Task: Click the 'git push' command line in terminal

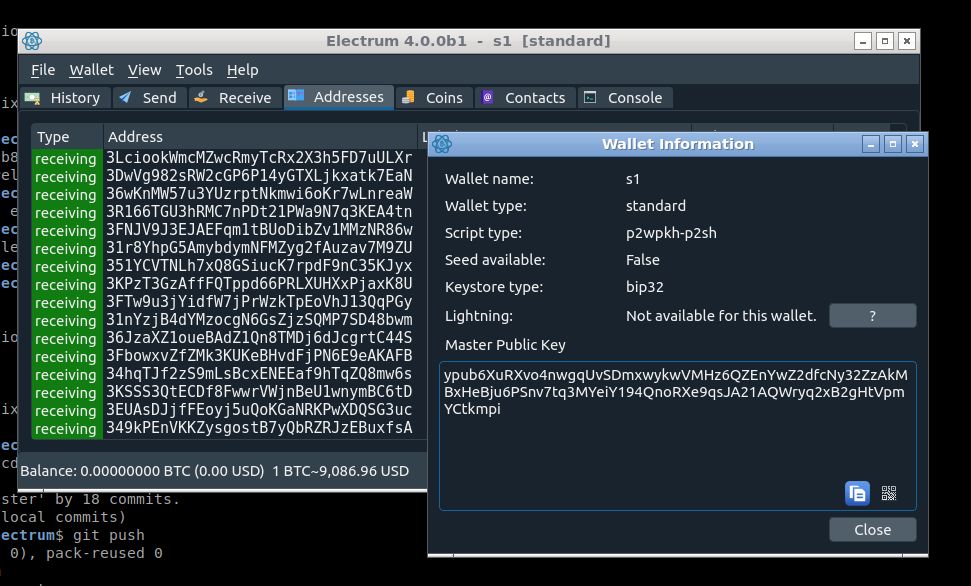Action: 72,535
